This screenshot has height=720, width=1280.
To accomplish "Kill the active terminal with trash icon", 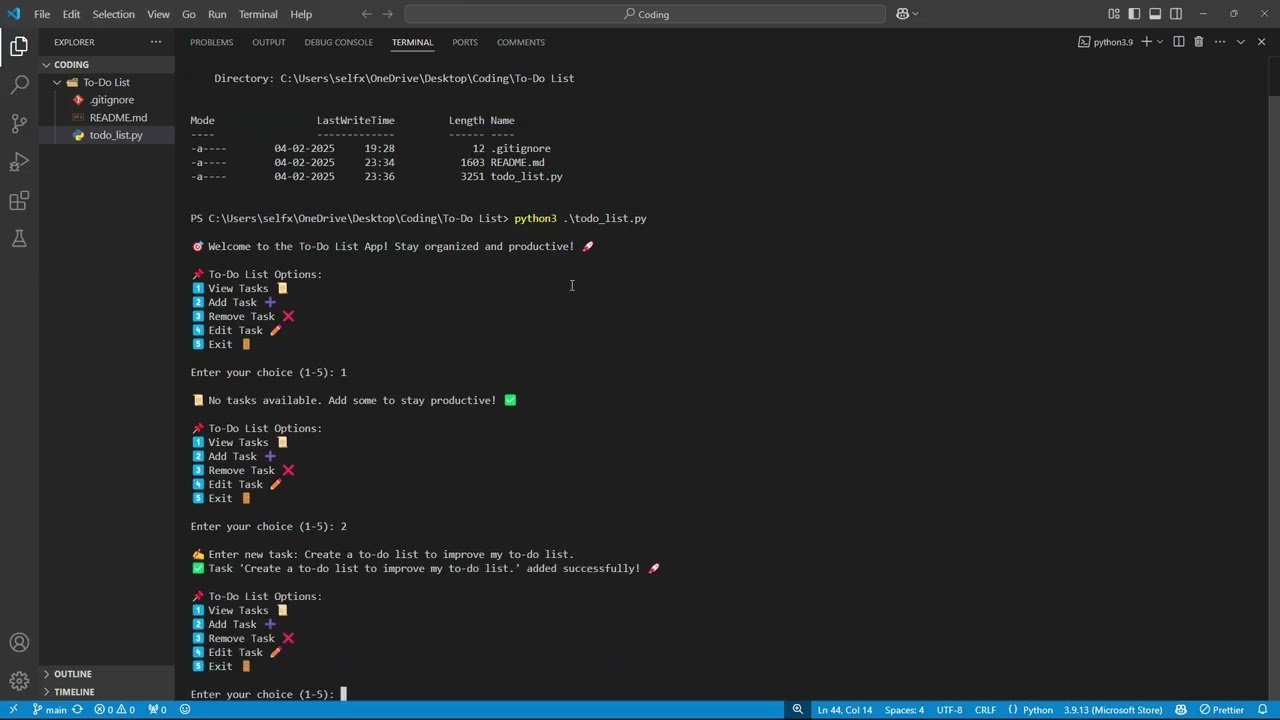I will point(1199,42).
